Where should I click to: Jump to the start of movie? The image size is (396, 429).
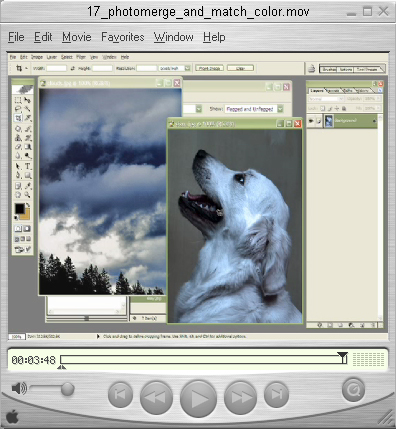pyautogui.click(x=120, y=395)
